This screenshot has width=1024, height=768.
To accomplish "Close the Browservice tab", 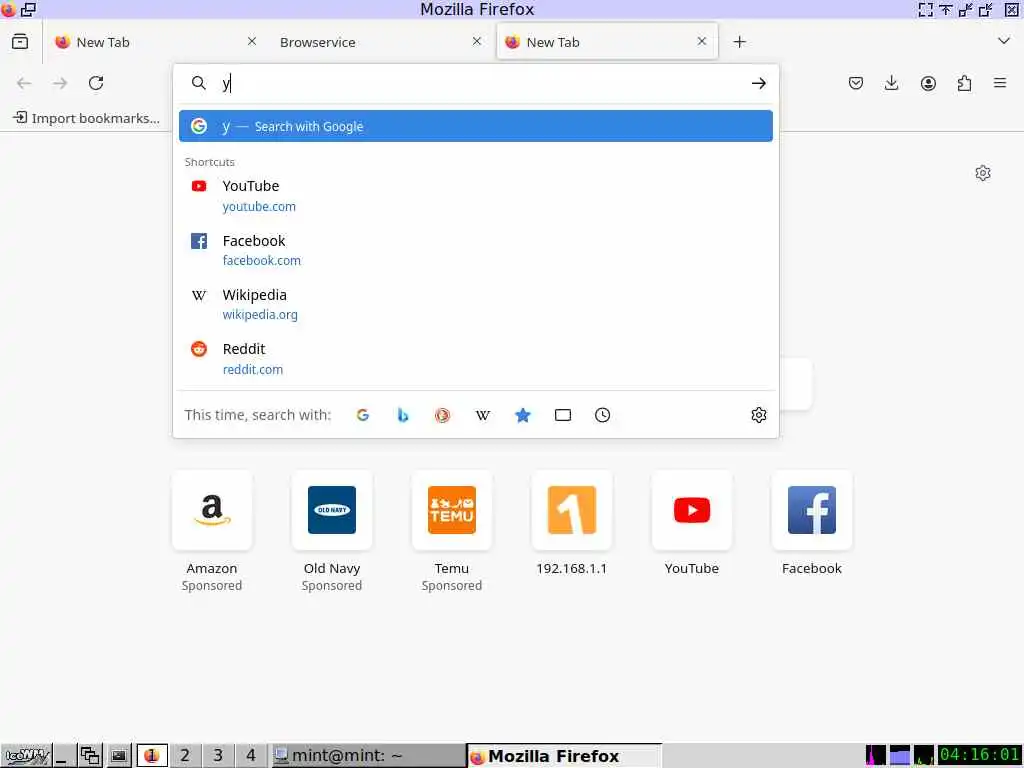I will coord(477,41).
